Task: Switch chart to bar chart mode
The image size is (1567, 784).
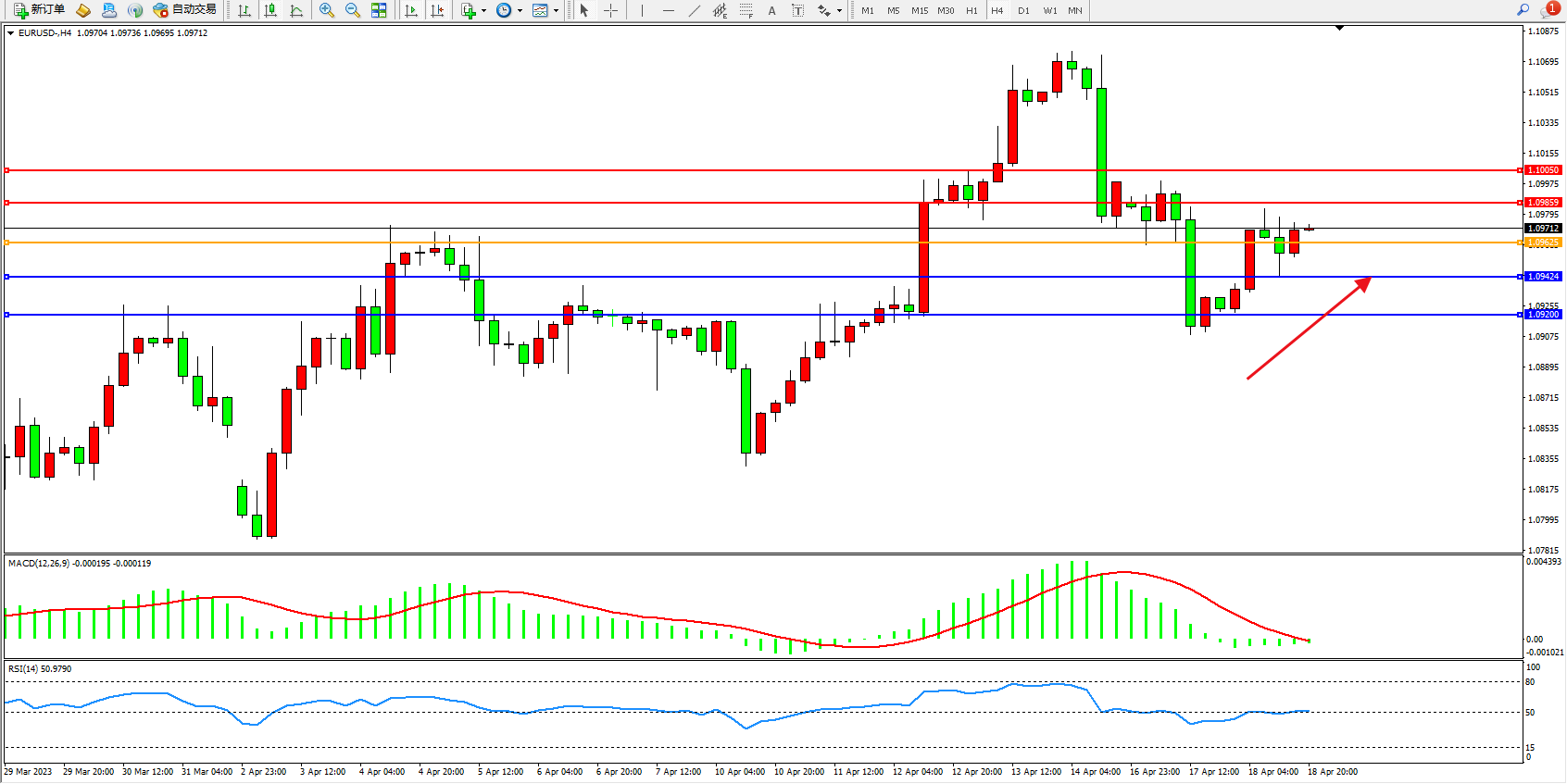Action: click(x=244, y=10)
